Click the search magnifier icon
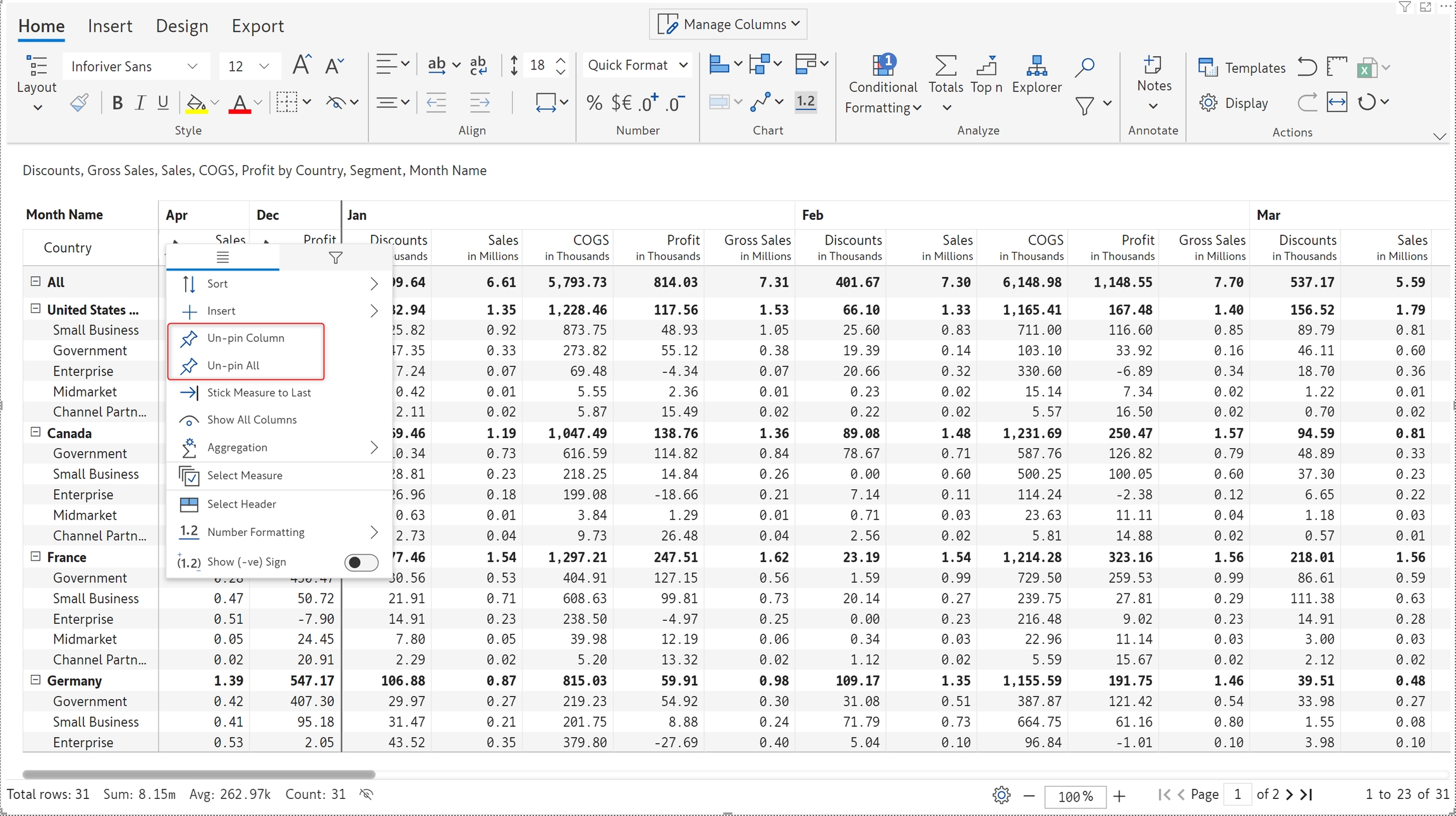The height and width of the screenshot is (816, 1456). click(1084, 66)
